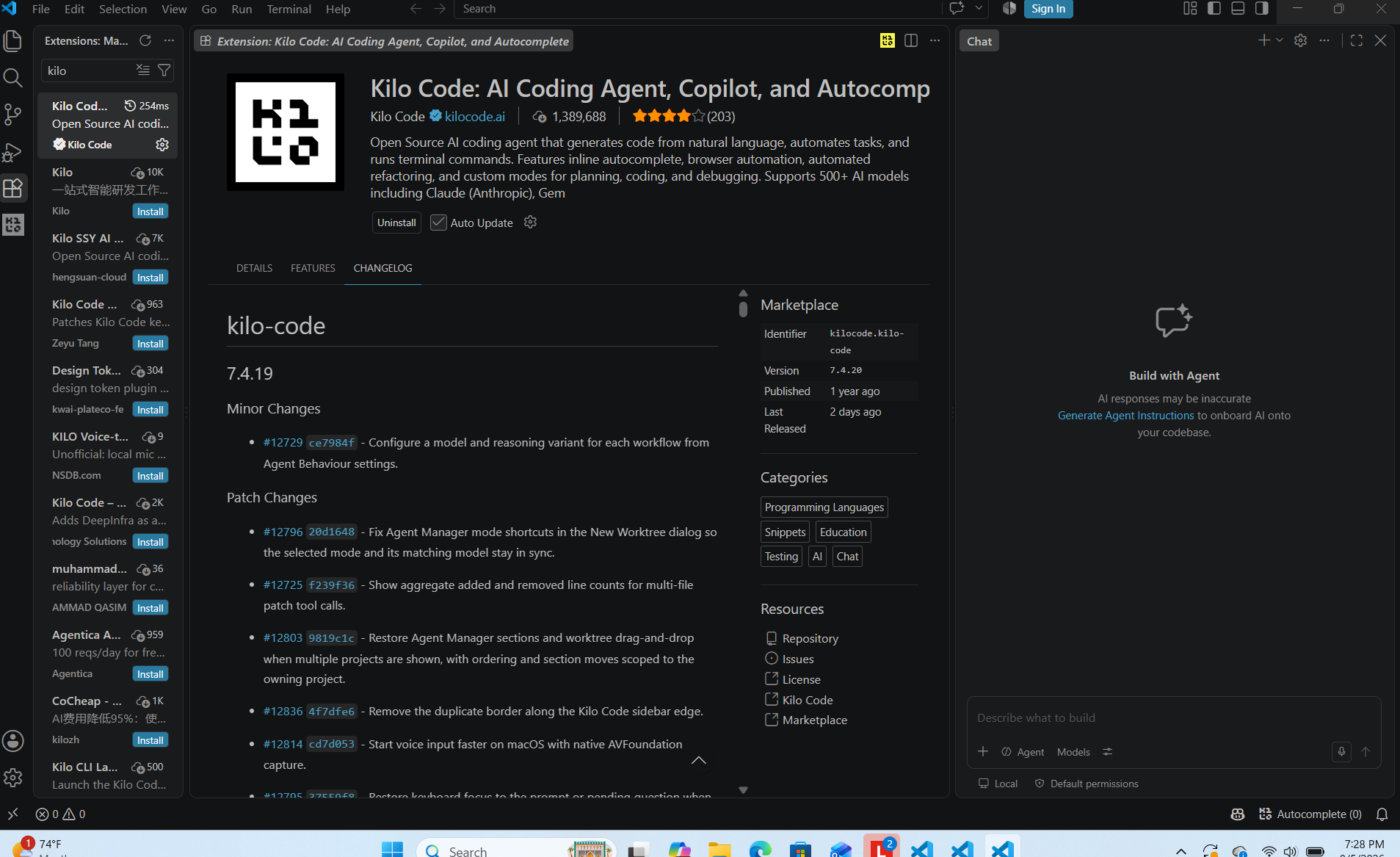
Task: Expand the Copilot chat dropdown arrow in title bar
Action: tap(979, 9)
